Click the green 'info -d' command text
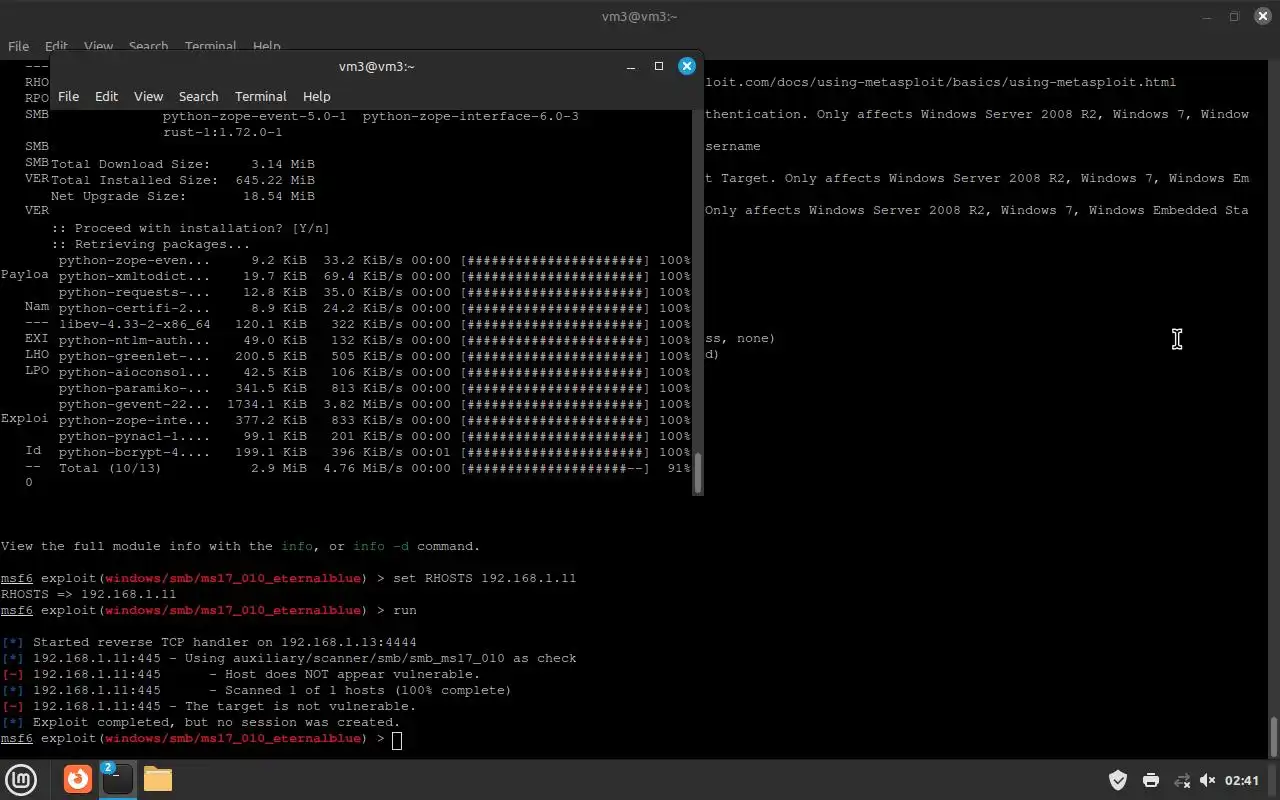 [x=380, y=546]
